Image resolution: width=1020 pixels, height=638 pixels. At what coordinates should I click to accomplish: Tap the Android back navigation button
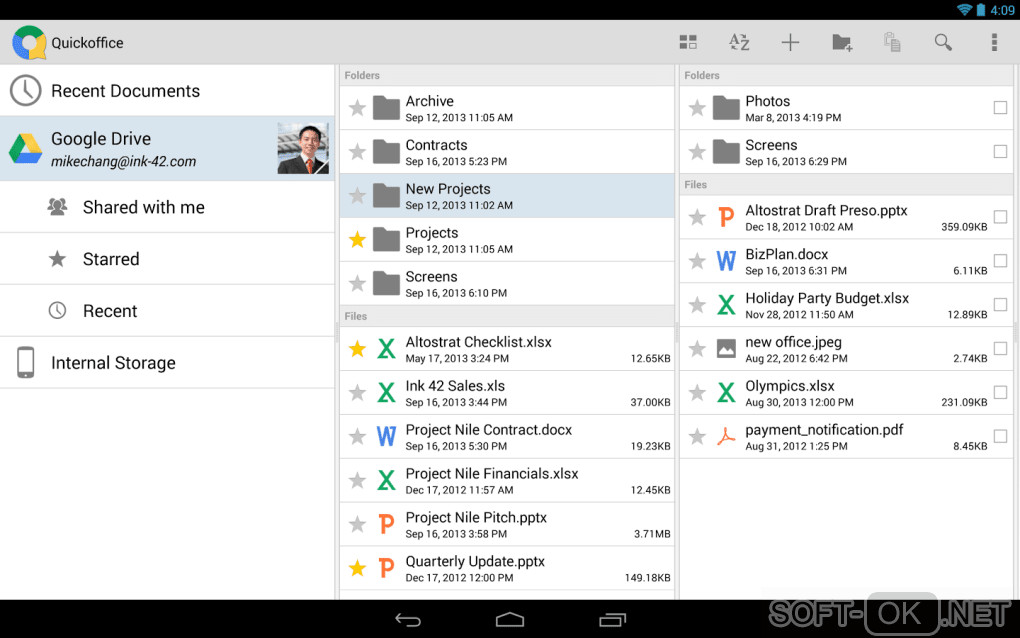point(408,620)
